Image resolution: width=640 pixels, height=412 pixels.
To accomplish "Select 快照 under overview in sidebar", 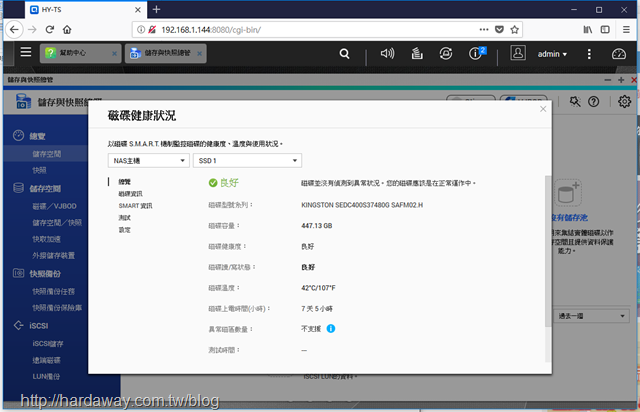I will pos(40,170).
